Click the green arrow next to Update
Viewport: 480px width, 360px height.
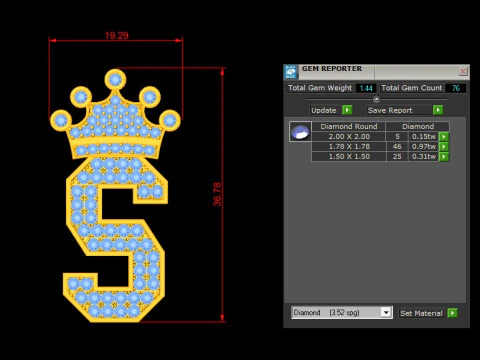[x=347, y=110]
